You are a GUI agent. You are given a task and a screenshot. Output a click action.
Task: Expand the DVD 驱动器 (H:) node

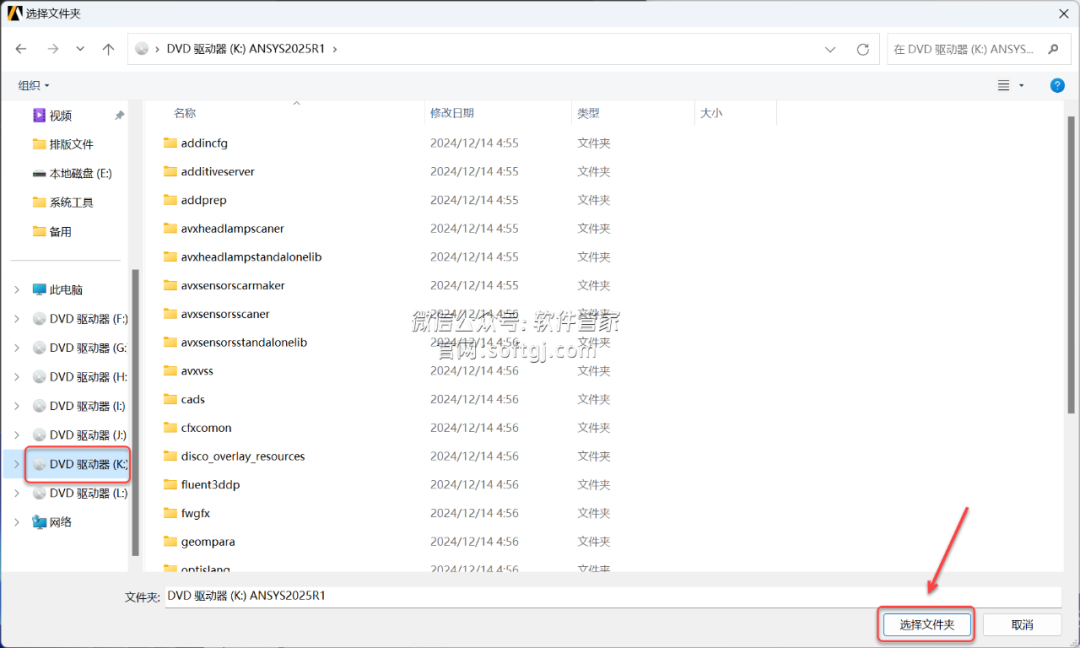coord(17,377)
